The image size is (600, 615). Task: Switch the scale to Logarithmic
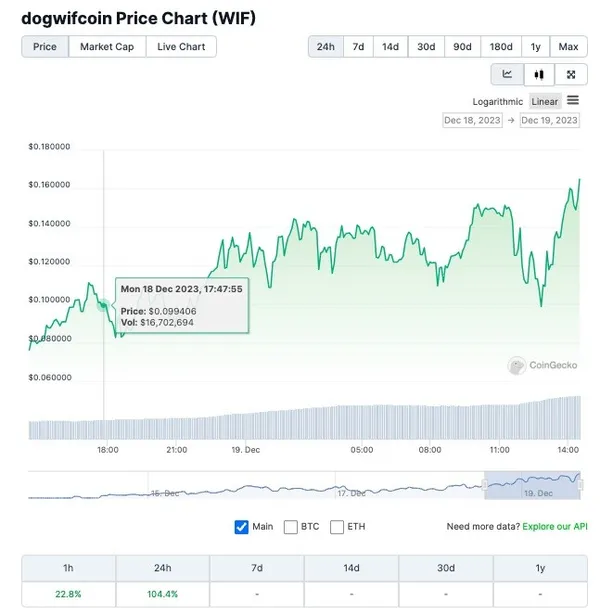(498, 101)
